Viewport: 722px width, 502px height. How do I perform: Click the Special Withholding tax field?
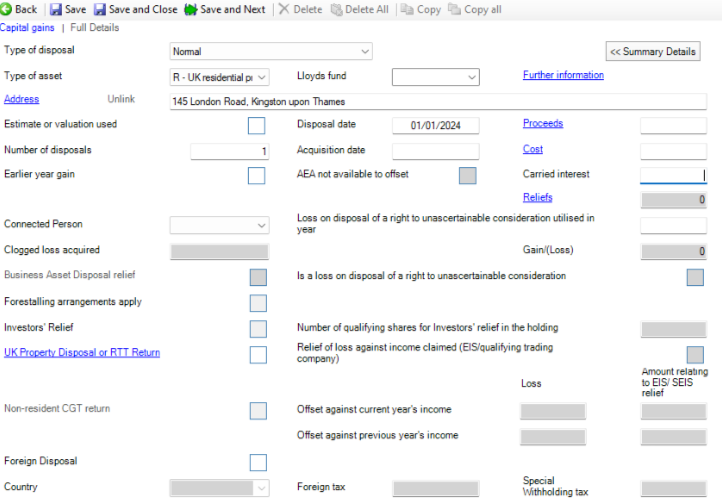click(673, 488)
